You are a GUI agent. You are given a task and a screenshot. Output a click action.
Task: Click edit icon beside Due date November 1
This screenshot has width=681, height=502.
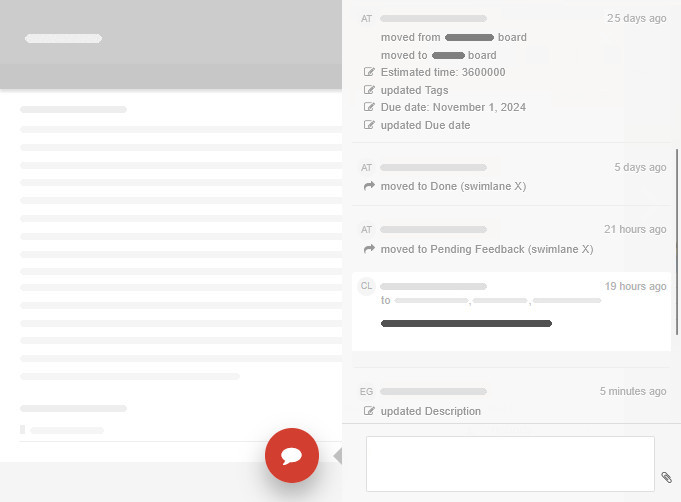point(370,108)
